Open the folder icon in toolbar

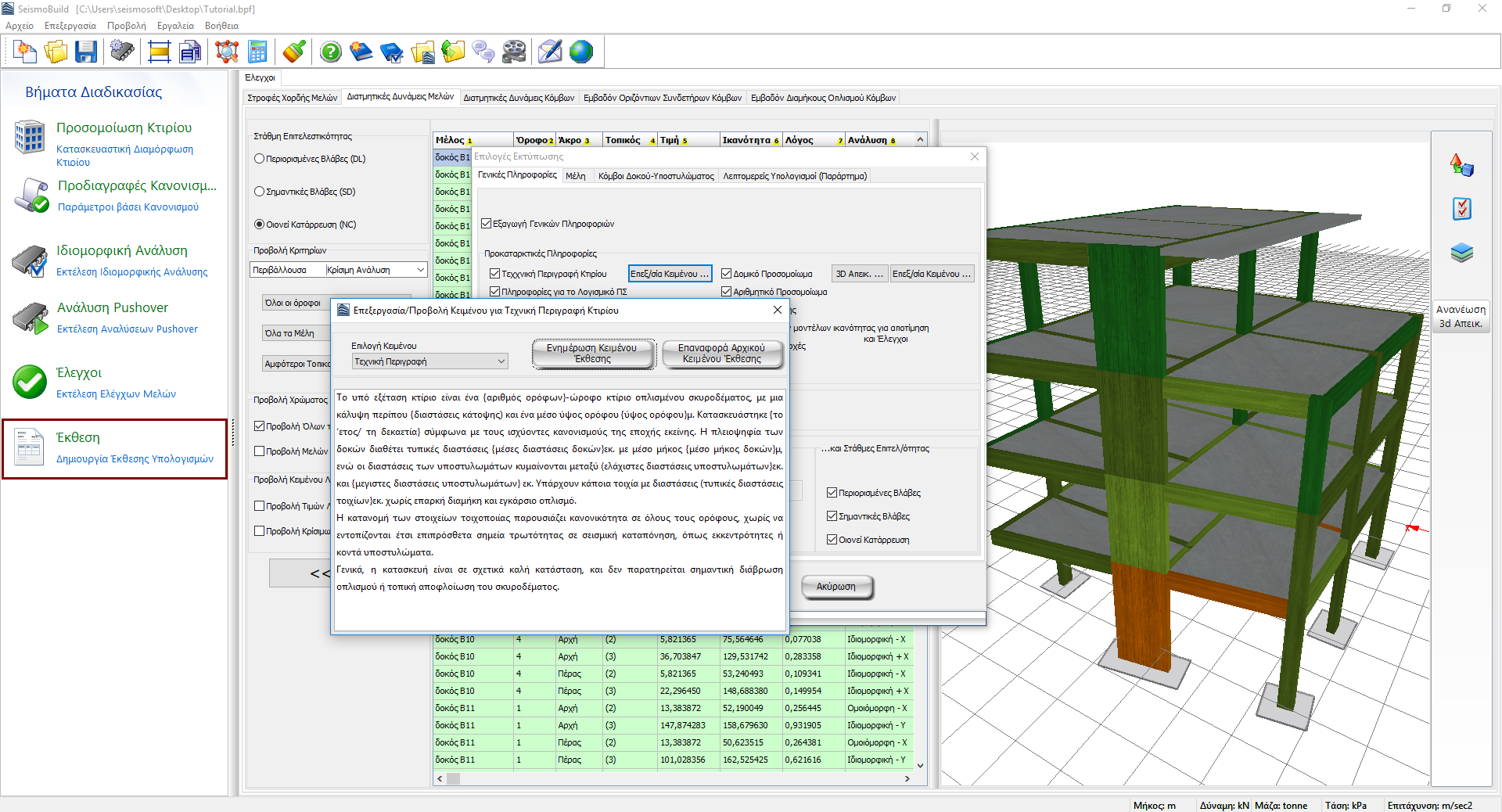(x=56, y=52)
